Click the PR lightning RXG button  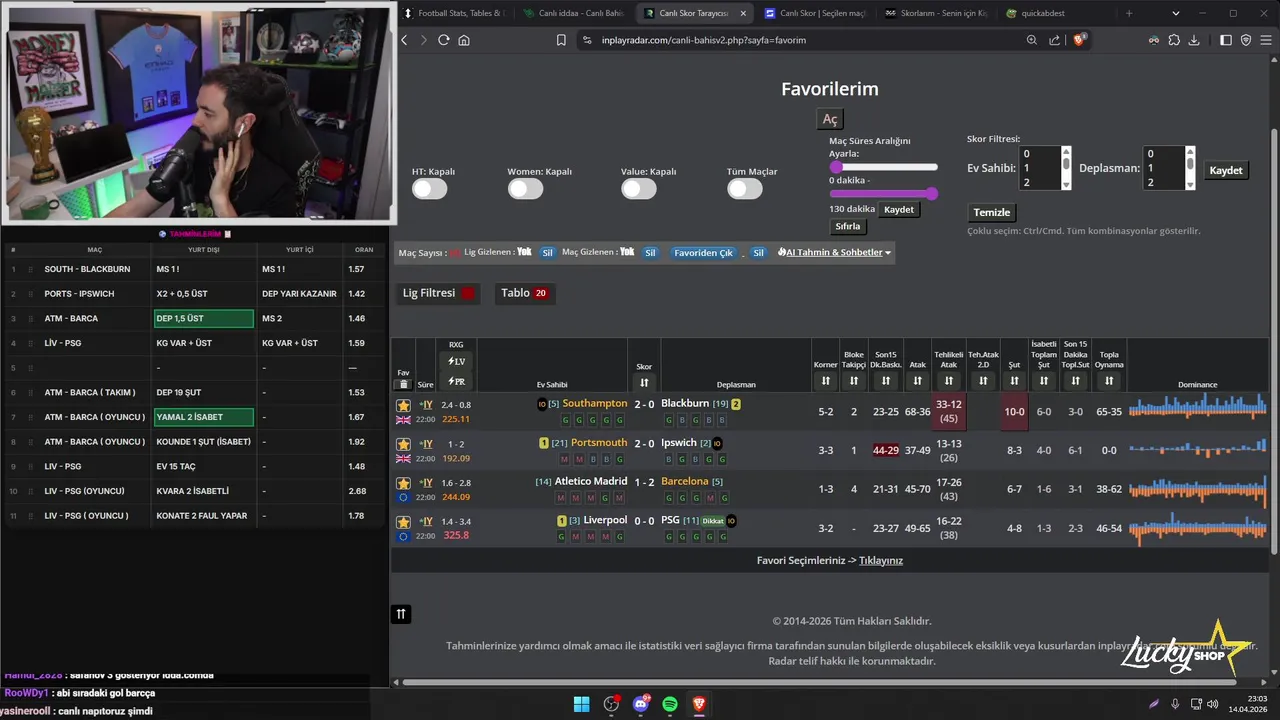[x=456, y=381]
